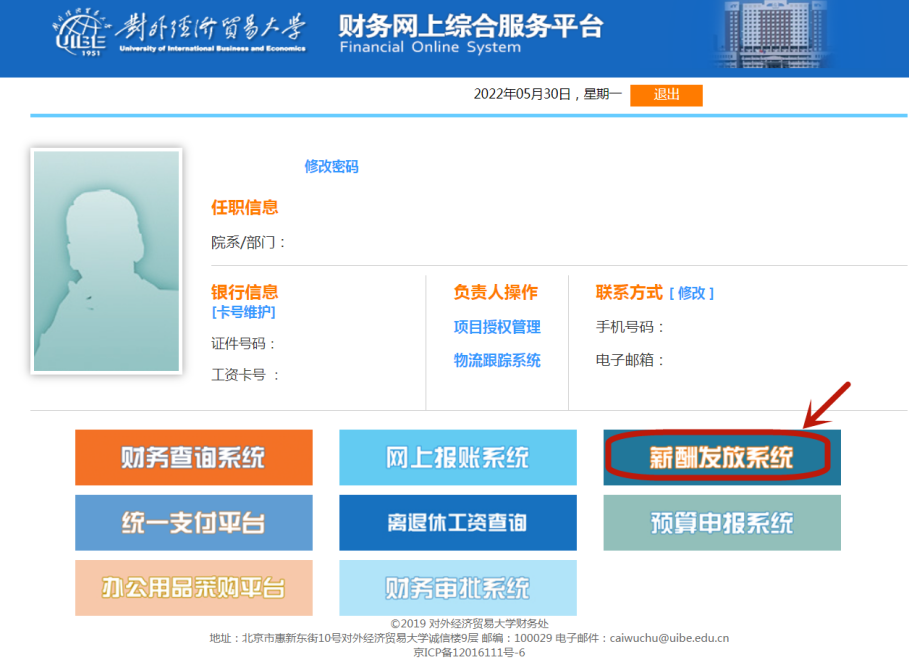Click the 电子邮箱 label
The height and width of the screenshot is (660, 909).
[x=630, y=360]
